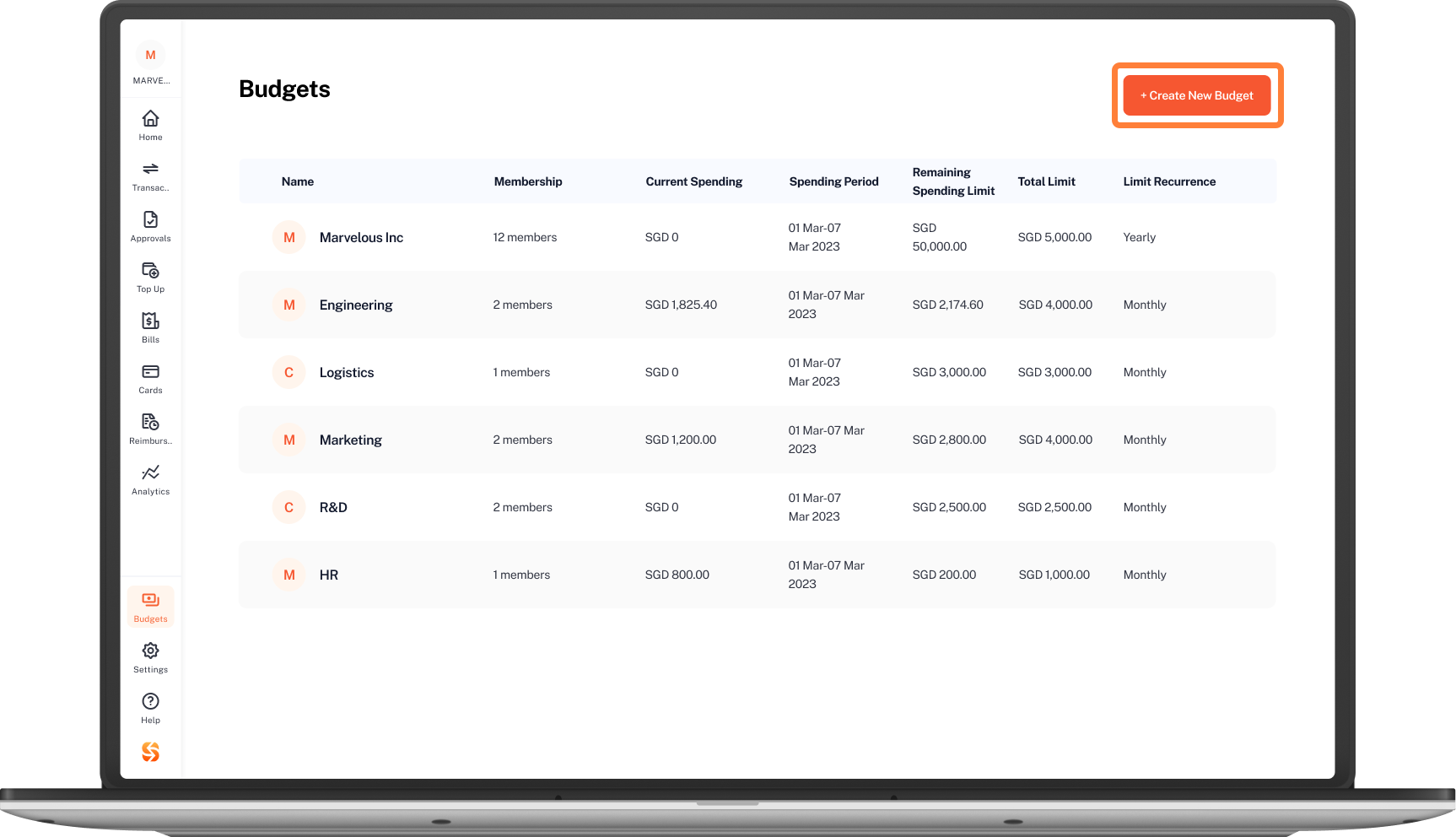Click HR row spending period dates
Screen dimensions: 1456x837
coord(826,575)
